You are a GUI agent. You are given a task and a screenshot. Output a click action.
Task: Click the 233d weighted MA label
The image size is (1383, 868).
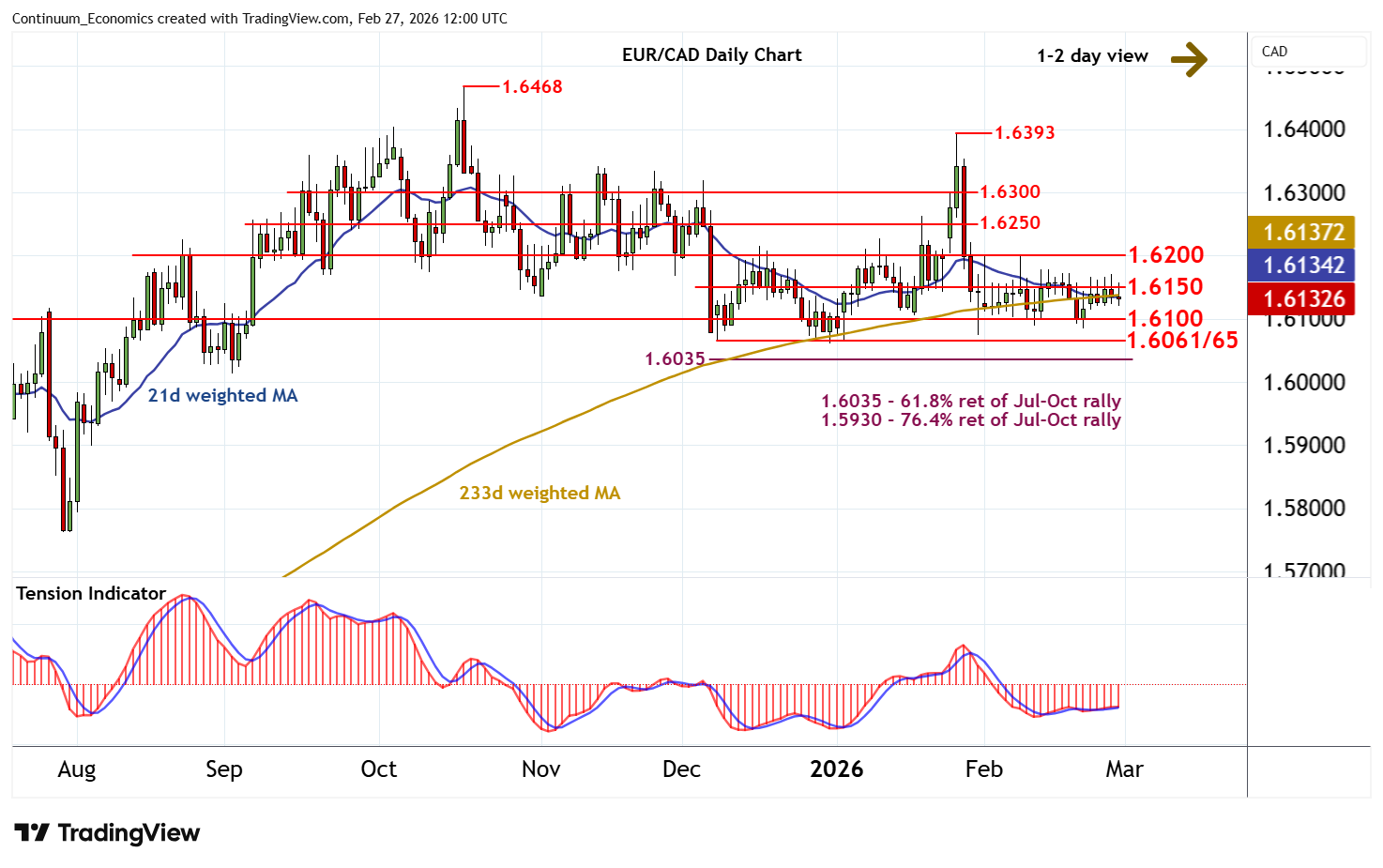[x=540, y=494]
